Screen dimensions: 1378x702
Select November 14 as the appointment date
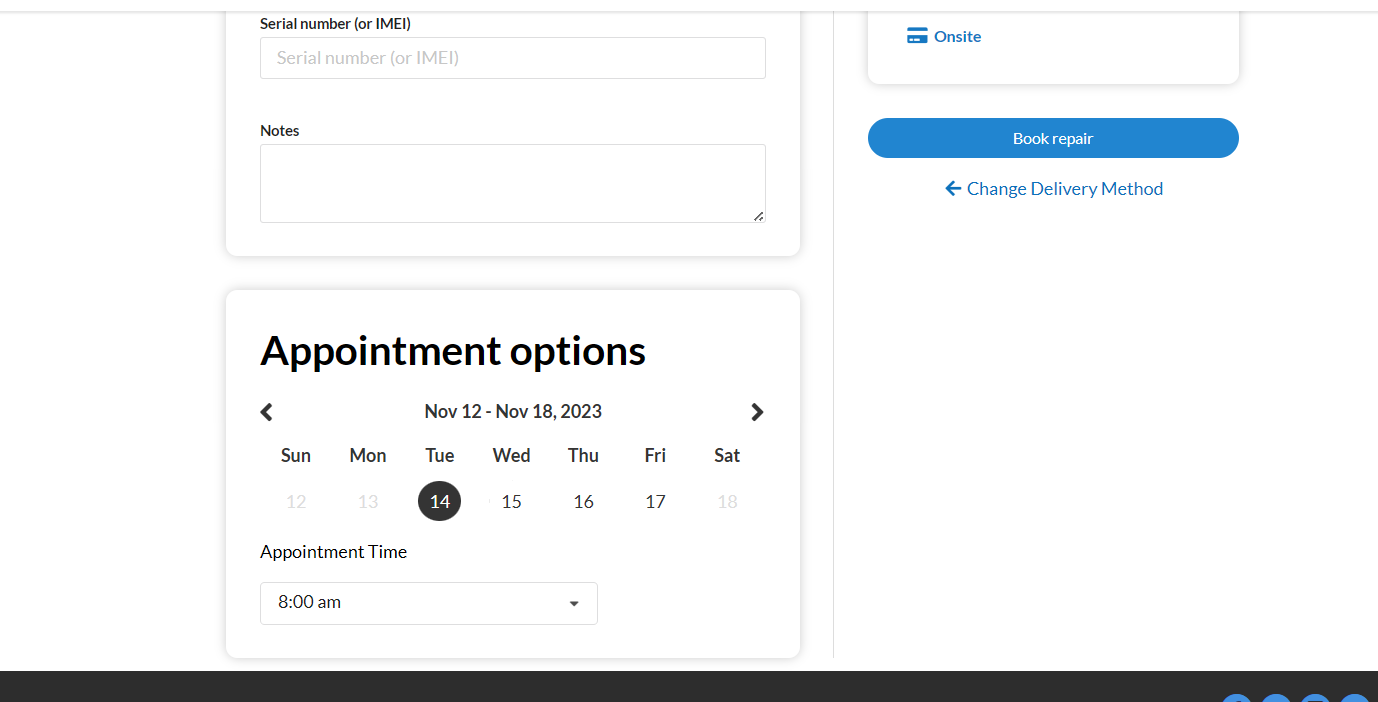point(440,501)
